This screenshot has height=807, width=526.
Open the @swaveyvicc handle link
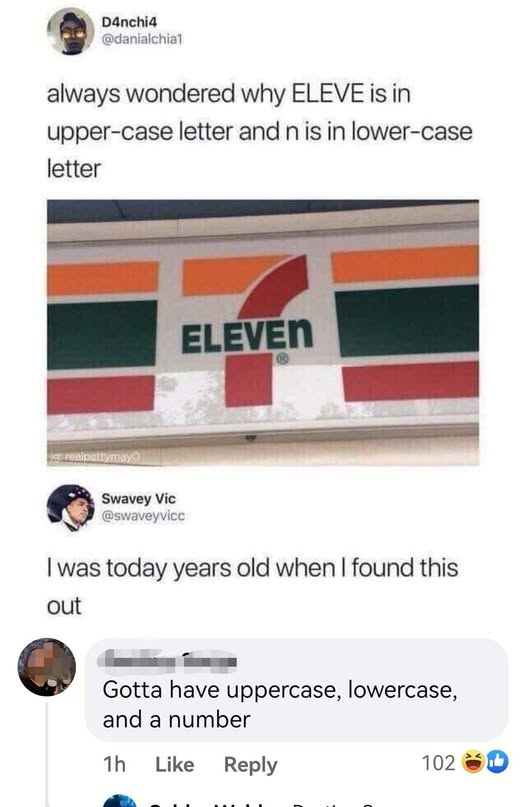(143, 516)
